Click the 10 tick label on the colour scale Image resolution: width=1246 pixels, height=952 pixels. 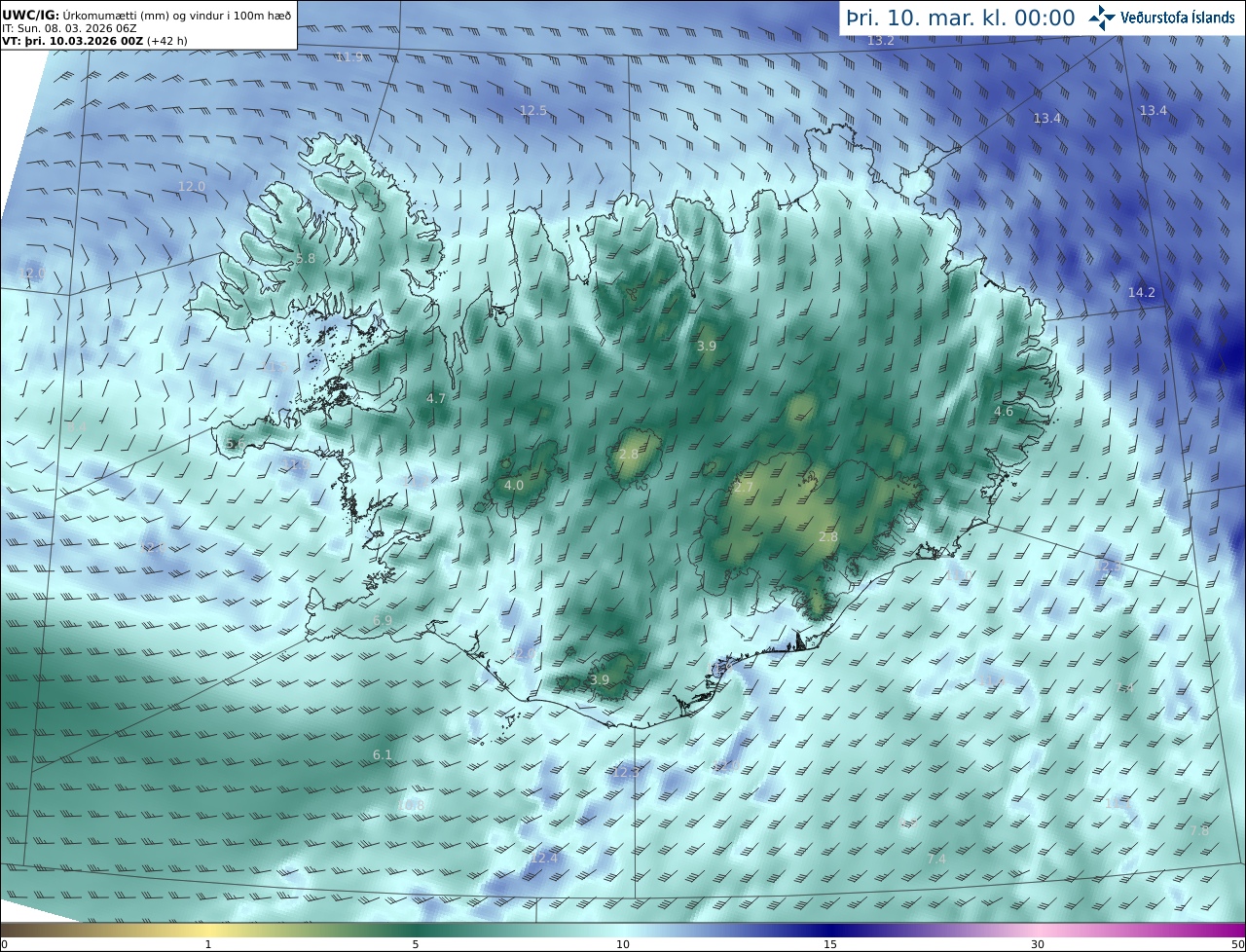pos(623,944)
